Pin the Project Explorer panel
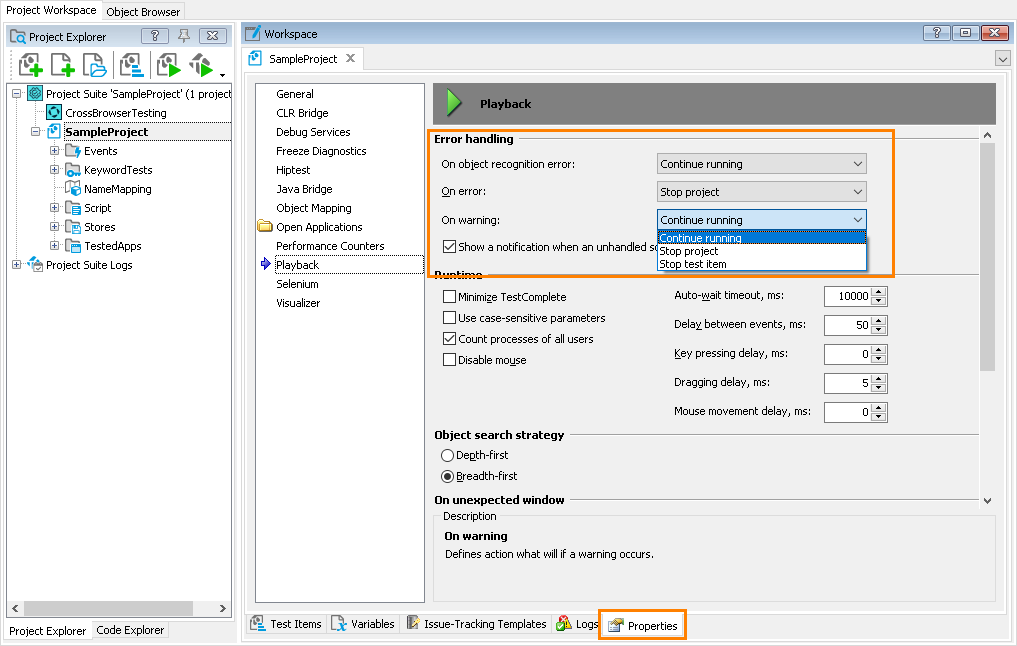Image resolution: width=1017 pixels, height=646 pixels. point(184,35)
